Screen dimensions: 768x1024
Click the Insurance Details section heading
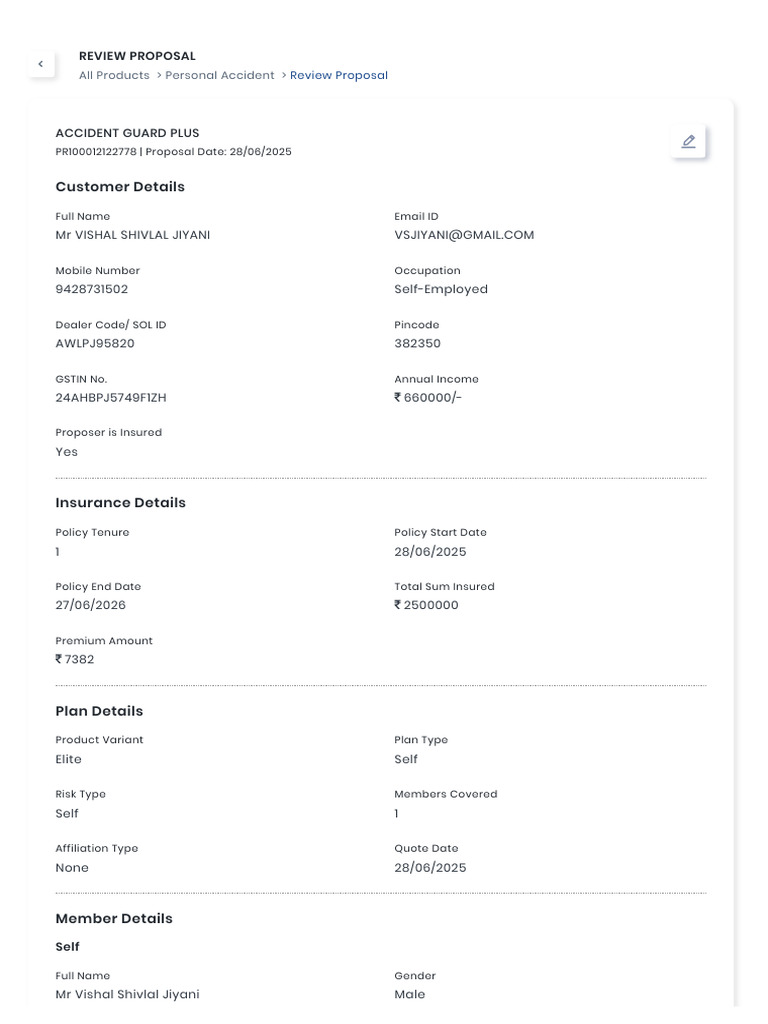(x=120, y=503)
